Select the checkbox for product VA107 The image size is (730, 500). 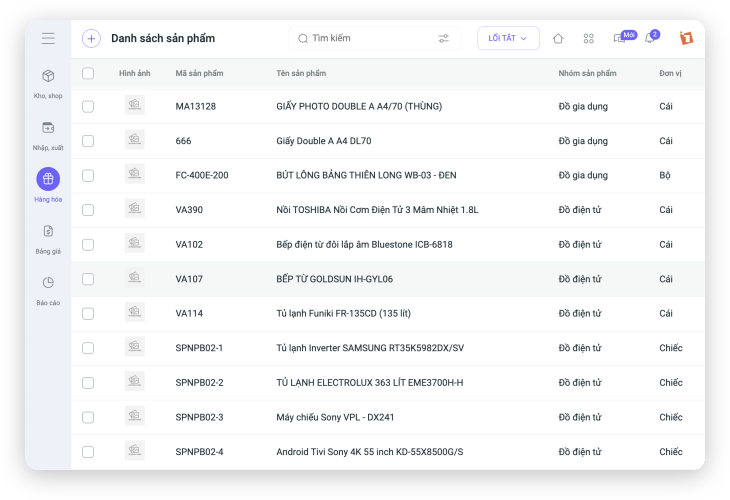click(88, 279)
